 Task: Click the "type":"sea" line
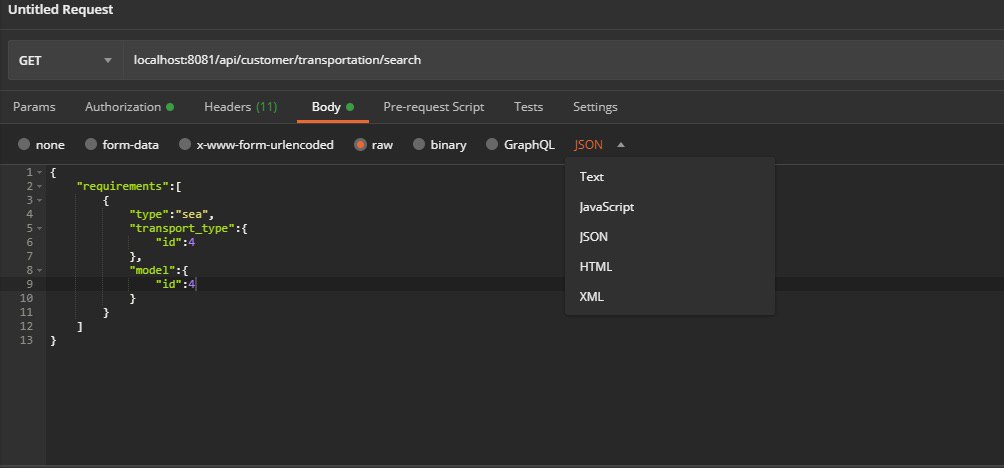point(171,214)
